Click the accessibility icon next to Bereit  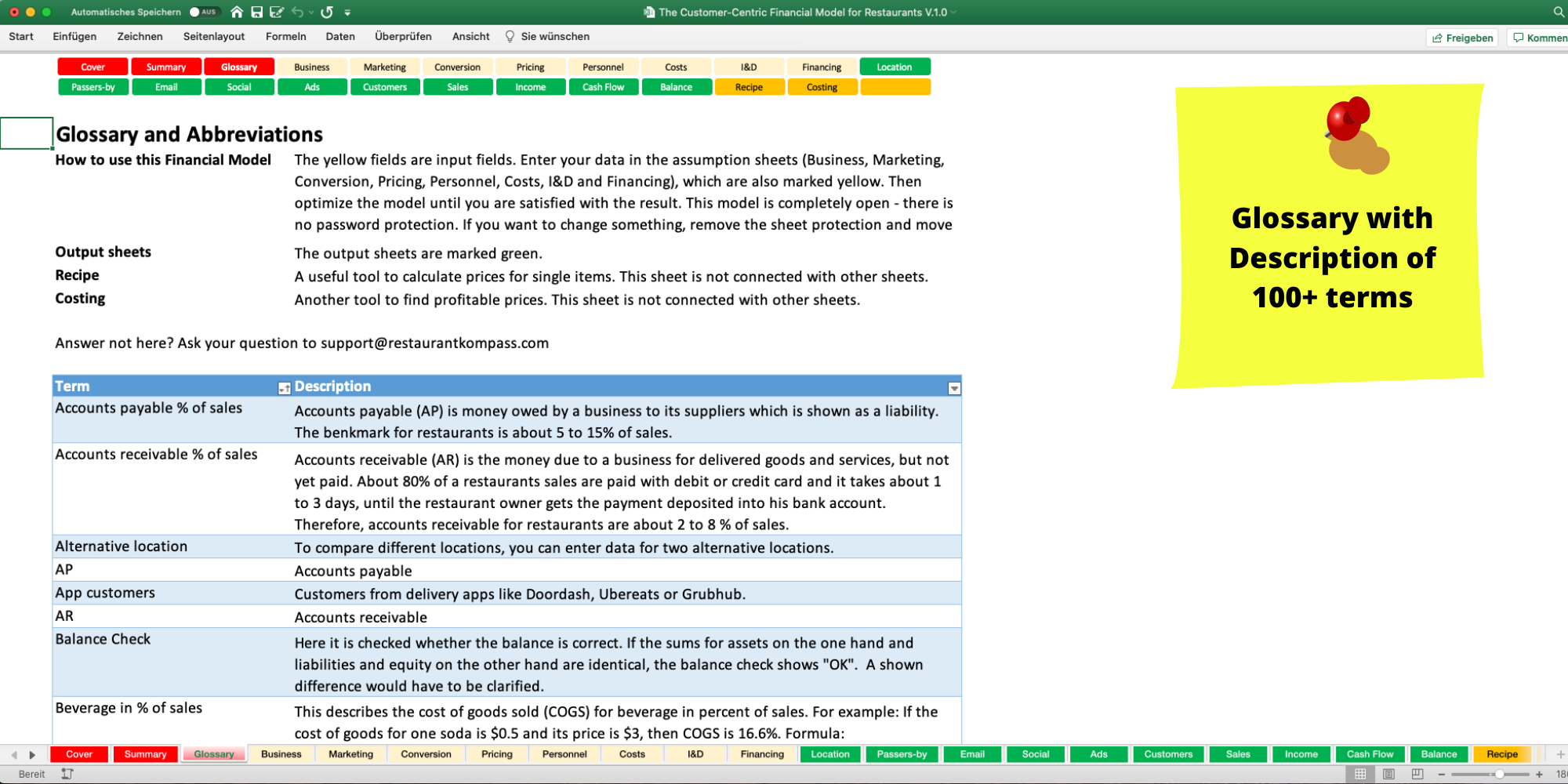[x=67, y=774]
